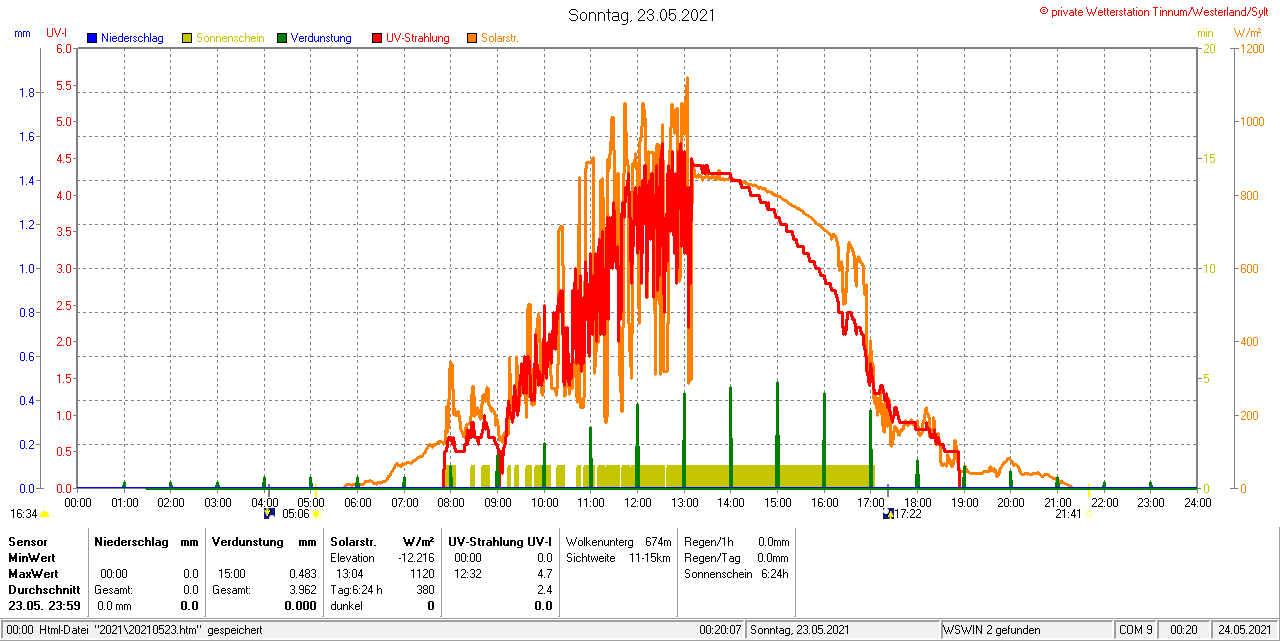Click the solar daily average value 380
Viewport: 1280px width, 641px height.
click(x=425, y=590)
